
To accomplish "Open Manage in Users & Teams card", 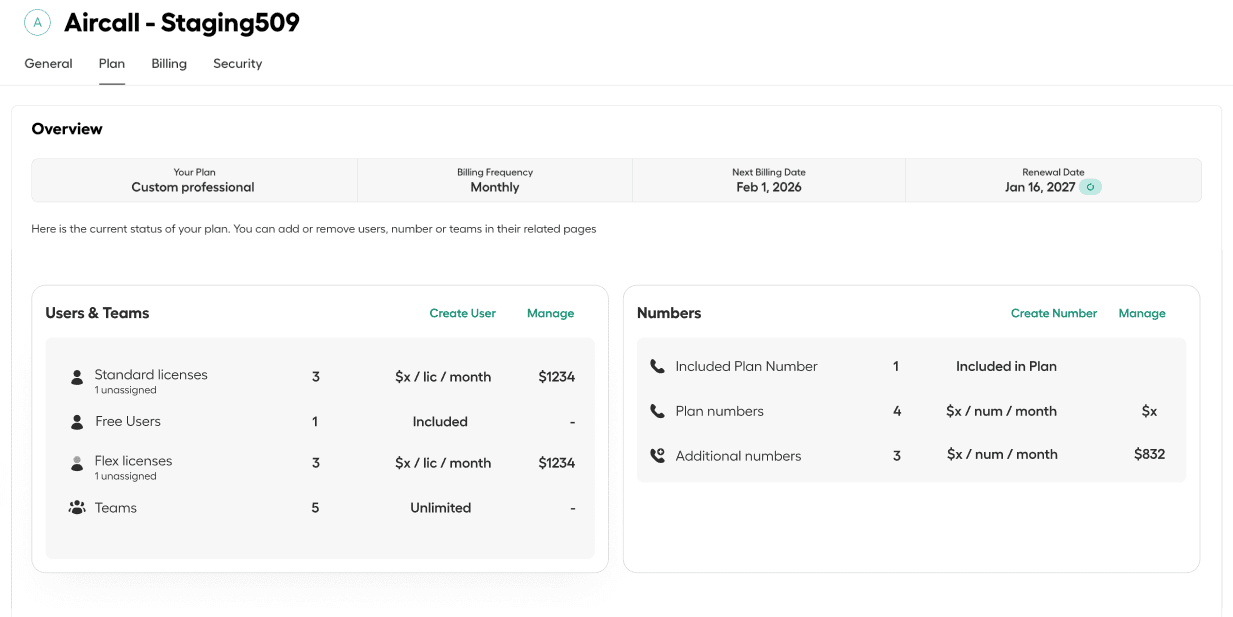I will click(x=551, y=313).
